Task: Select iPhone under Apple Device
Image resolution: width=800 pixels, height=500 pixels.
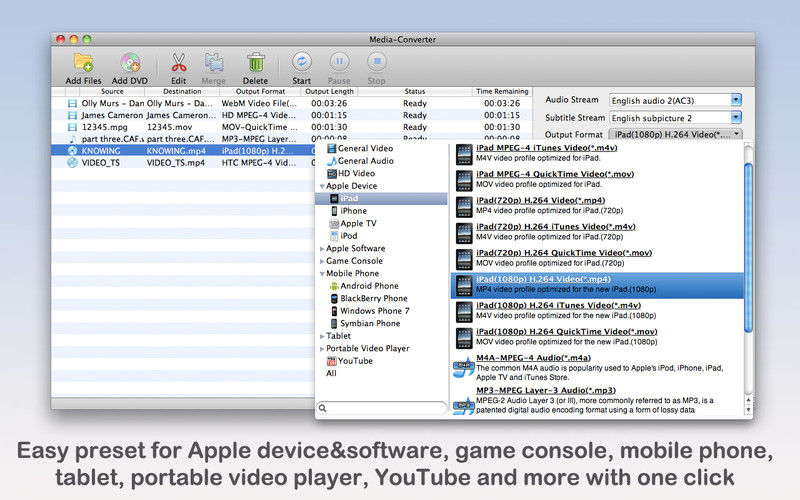Action: pos(349,211)
